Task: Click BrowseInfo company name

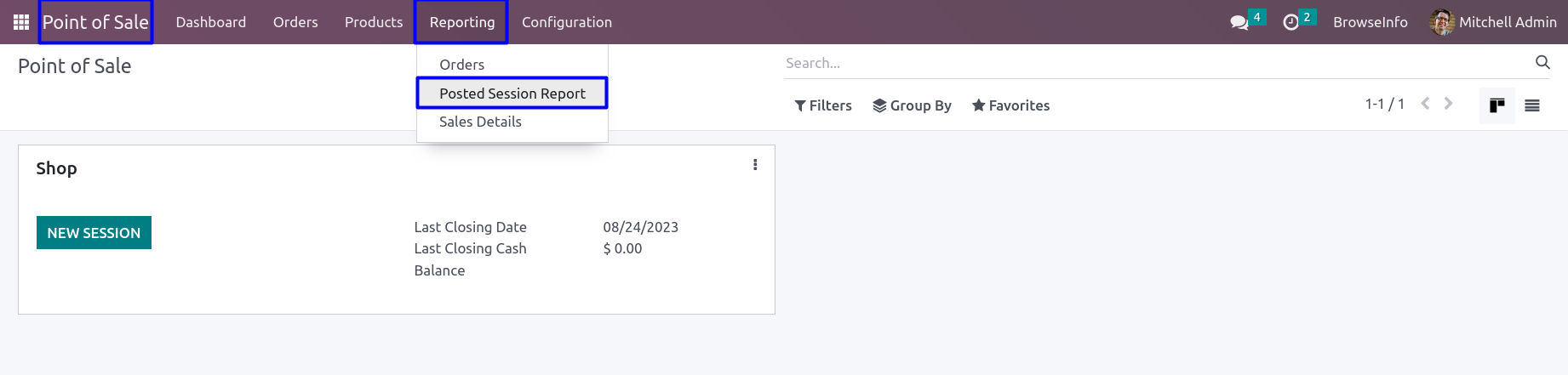Action: coord(1370,22)
